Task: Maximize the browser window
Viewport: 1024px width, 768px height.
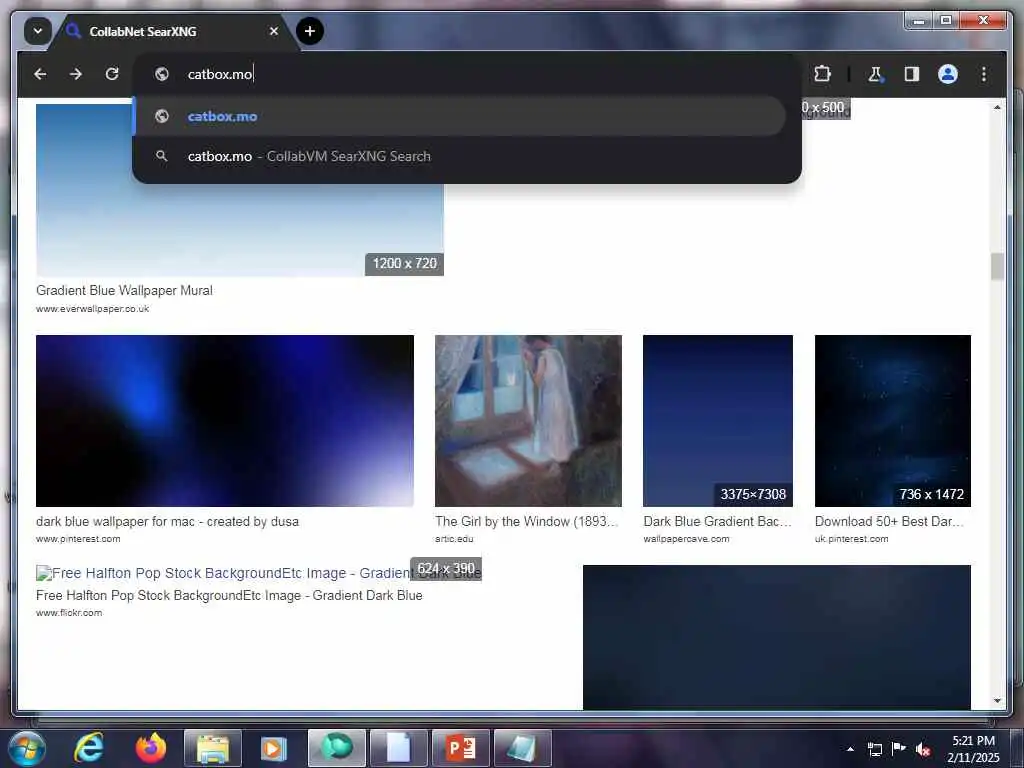Action: pyautogui.click(x=946, y=21)
